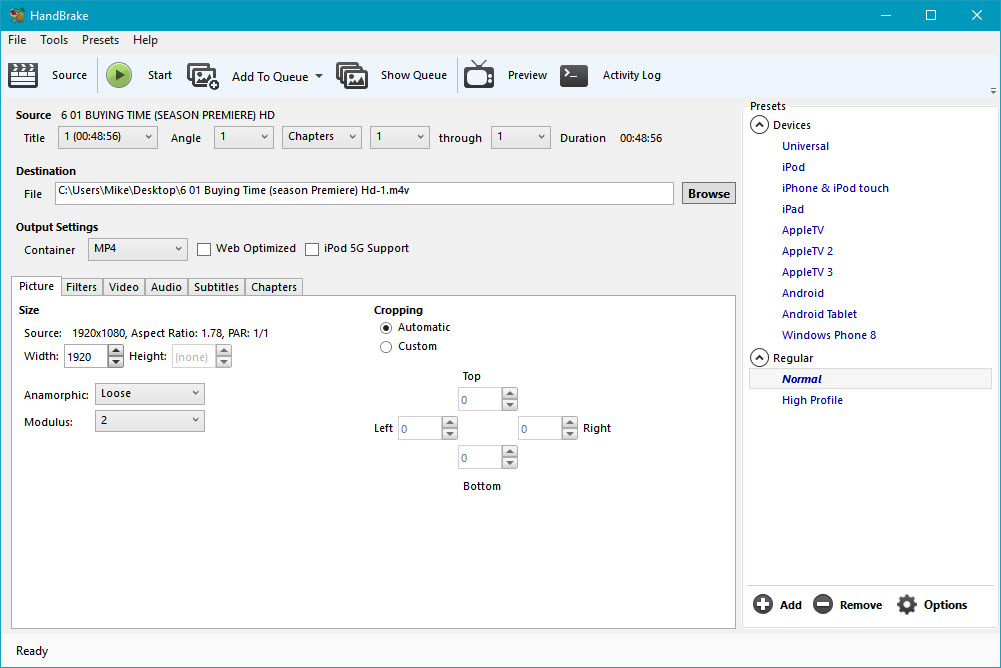Select the High Profile preset

pyautogui.click(x=812, y=400)
